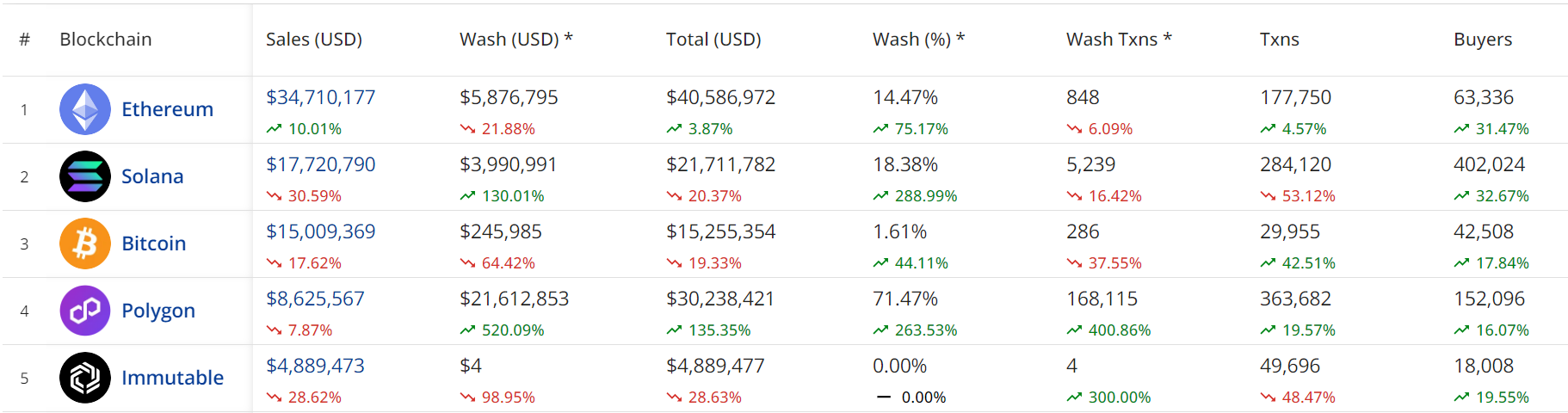1568x413 pixels.
Task: Click the Blockchain column header
Action: pyautogui.click(x=105, y=40)
